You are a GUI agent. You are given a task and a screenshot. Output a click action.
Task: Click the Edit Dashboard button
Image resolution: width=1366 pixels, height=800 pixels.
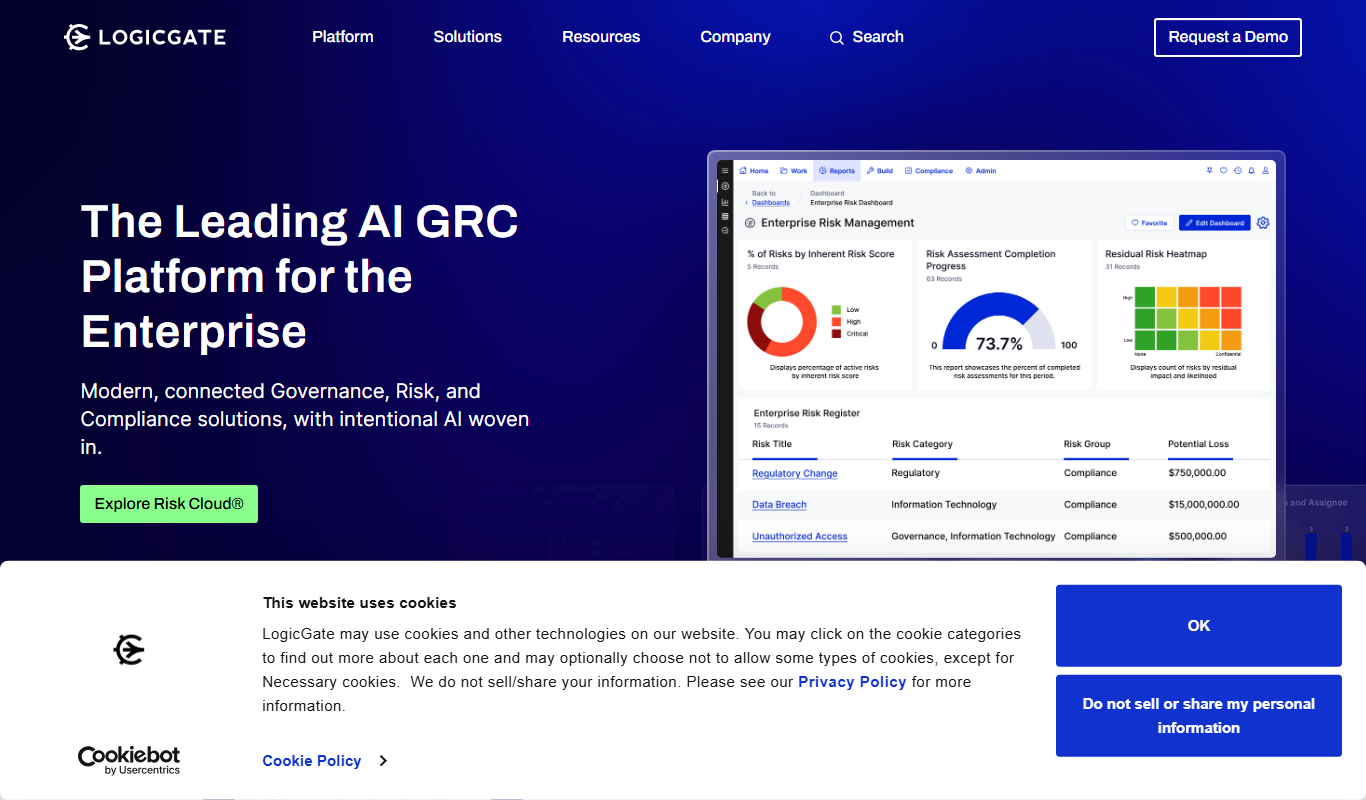tap(1215, 223)
